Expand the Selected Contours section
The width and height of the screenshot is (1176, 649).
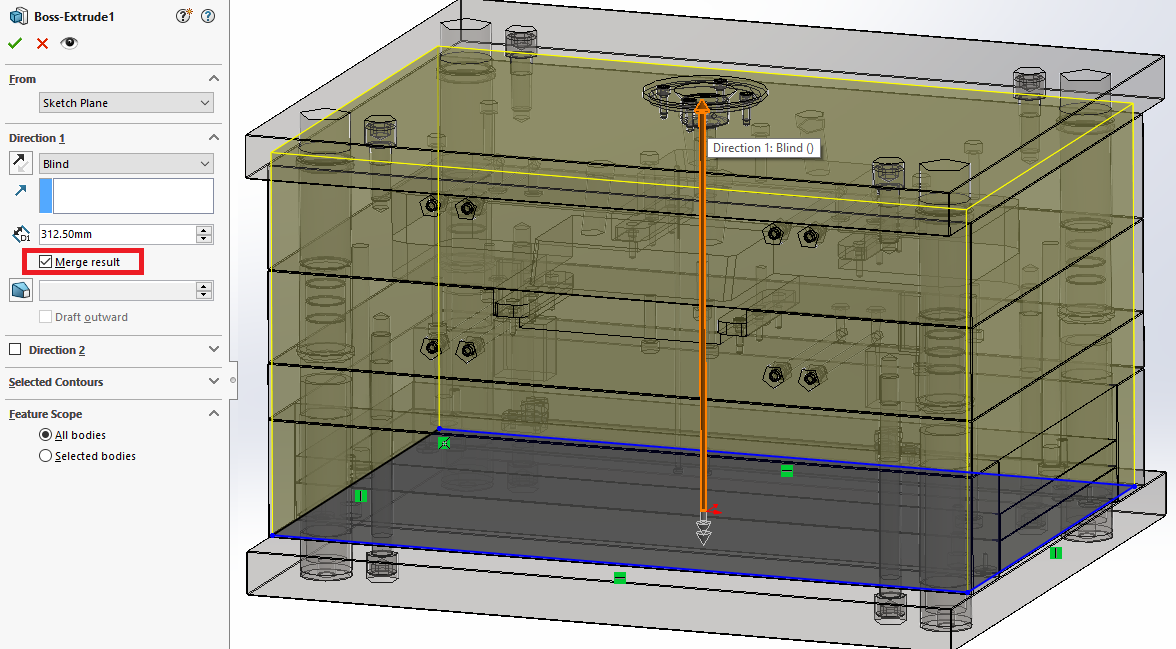coord(213,382)
